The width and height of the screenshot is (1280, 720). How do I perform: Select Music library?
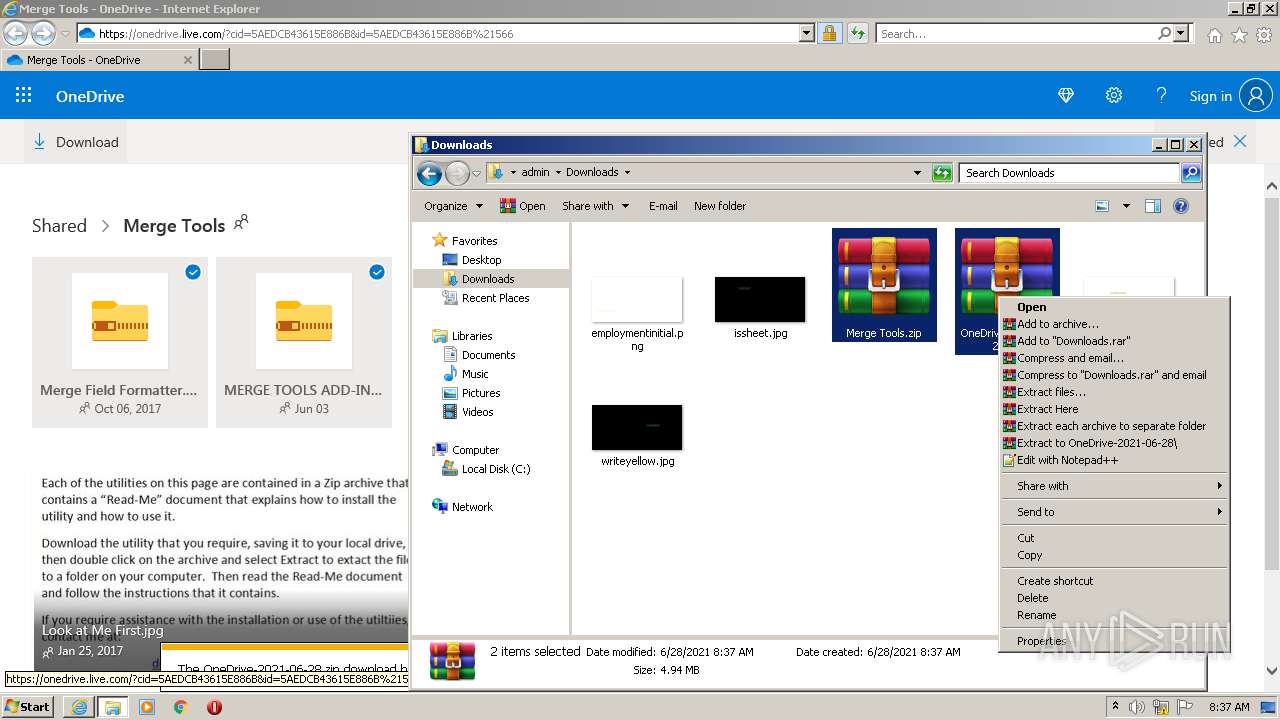pyautogui.click(x=475, y=374)
